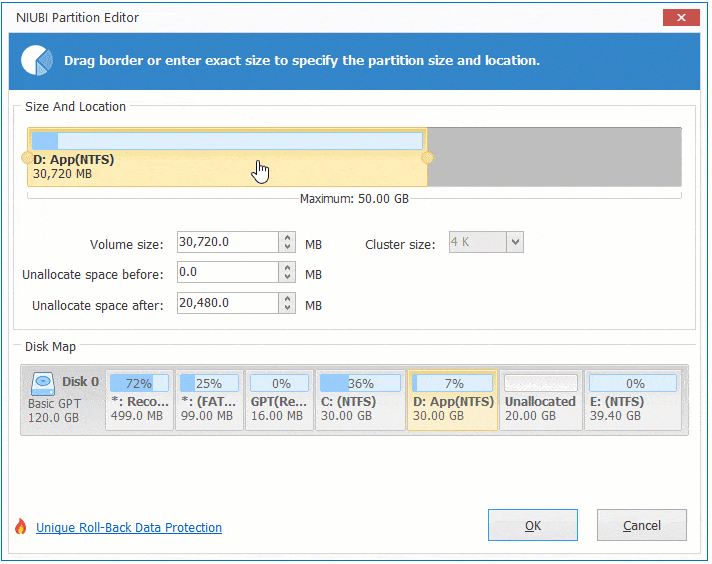Open Unique Roll-Back Data Protection link
This screenshot has height=564, width=712.
pyautogui.click(x=129, y=528)
